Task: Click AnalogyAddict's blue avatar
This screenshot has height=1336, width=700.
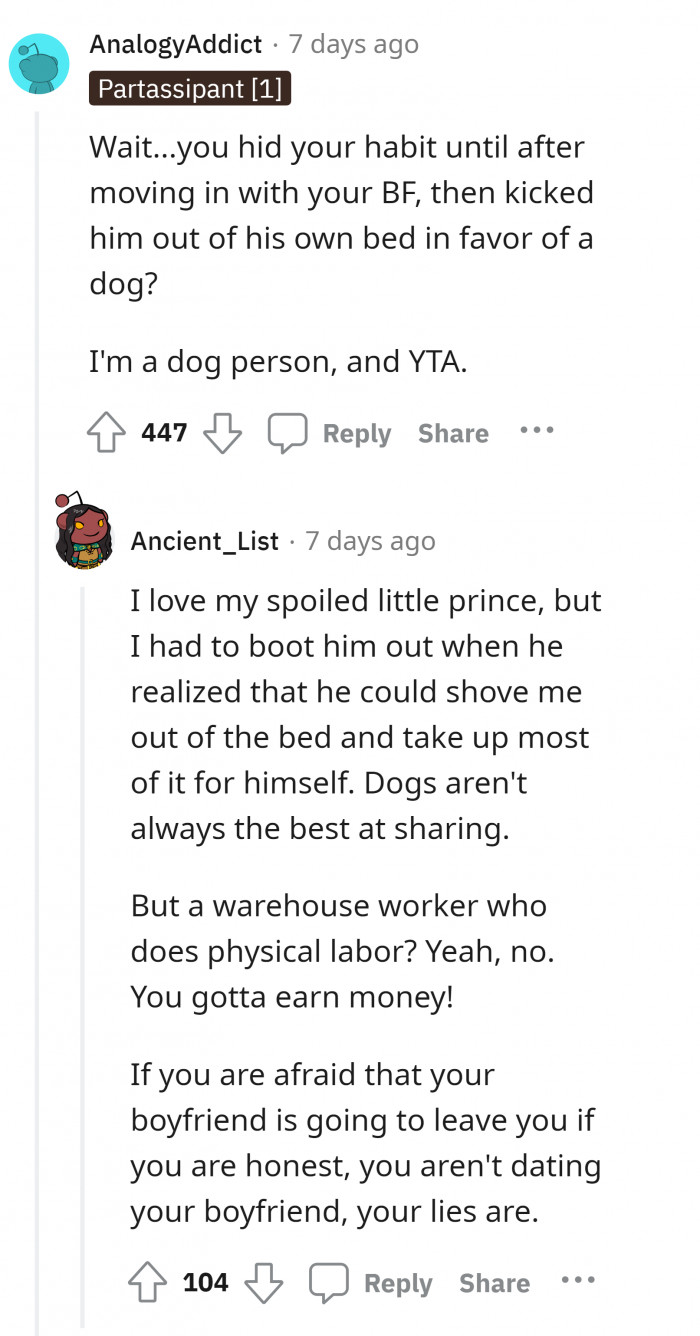Action: (x=38, y=62)
